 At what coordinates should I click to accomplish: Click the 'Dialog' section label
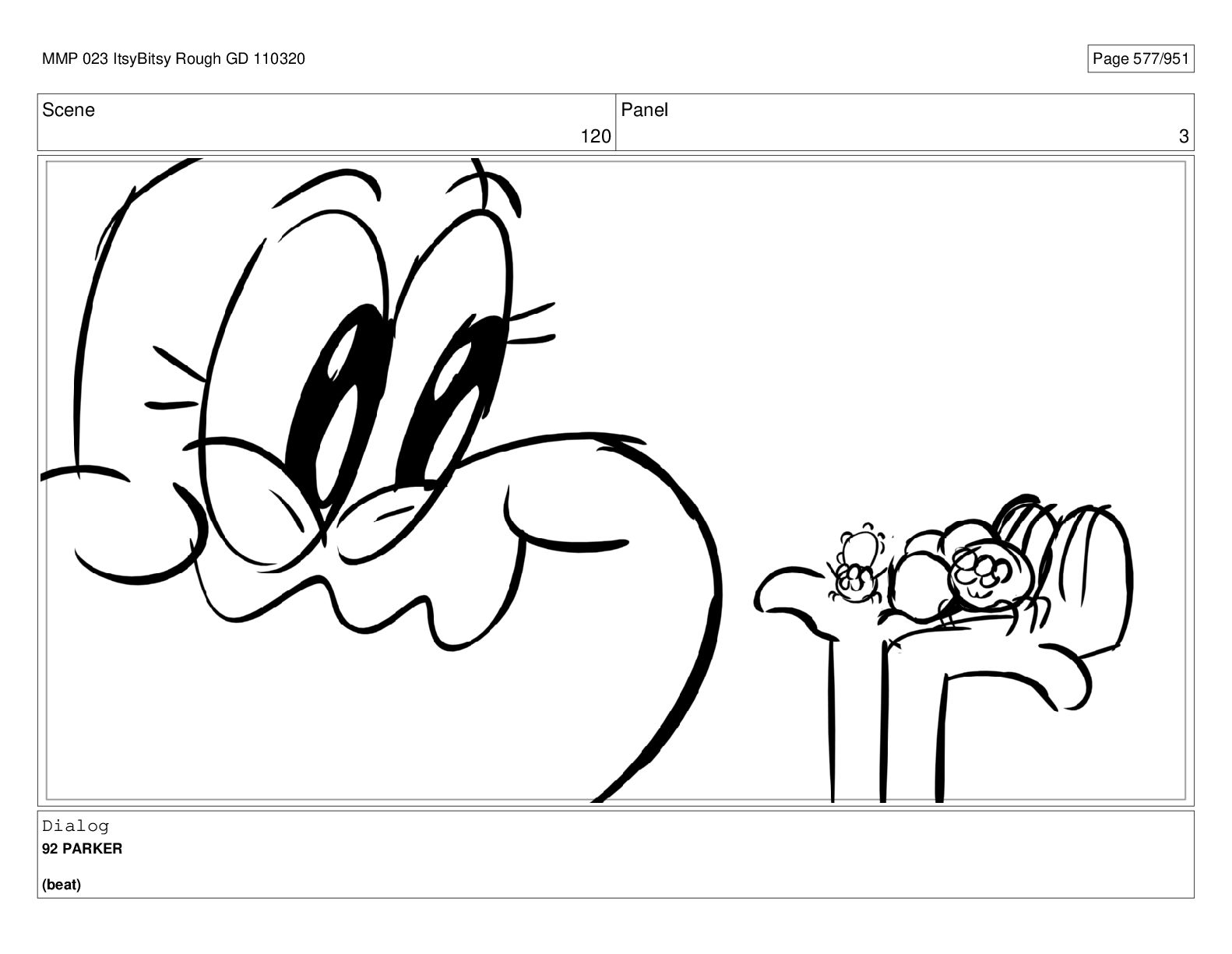(x=76, y=826)
